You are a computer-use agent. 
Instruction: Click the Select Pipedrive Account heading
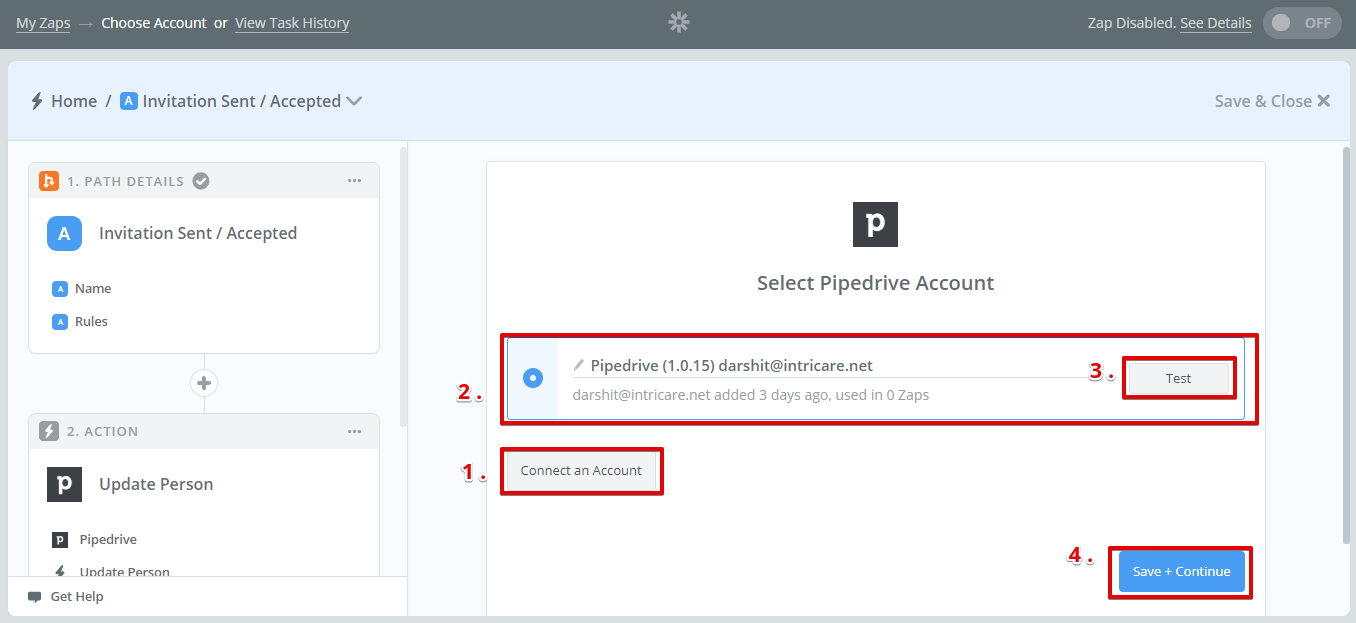pyautogui.click(x=876, y=283)
